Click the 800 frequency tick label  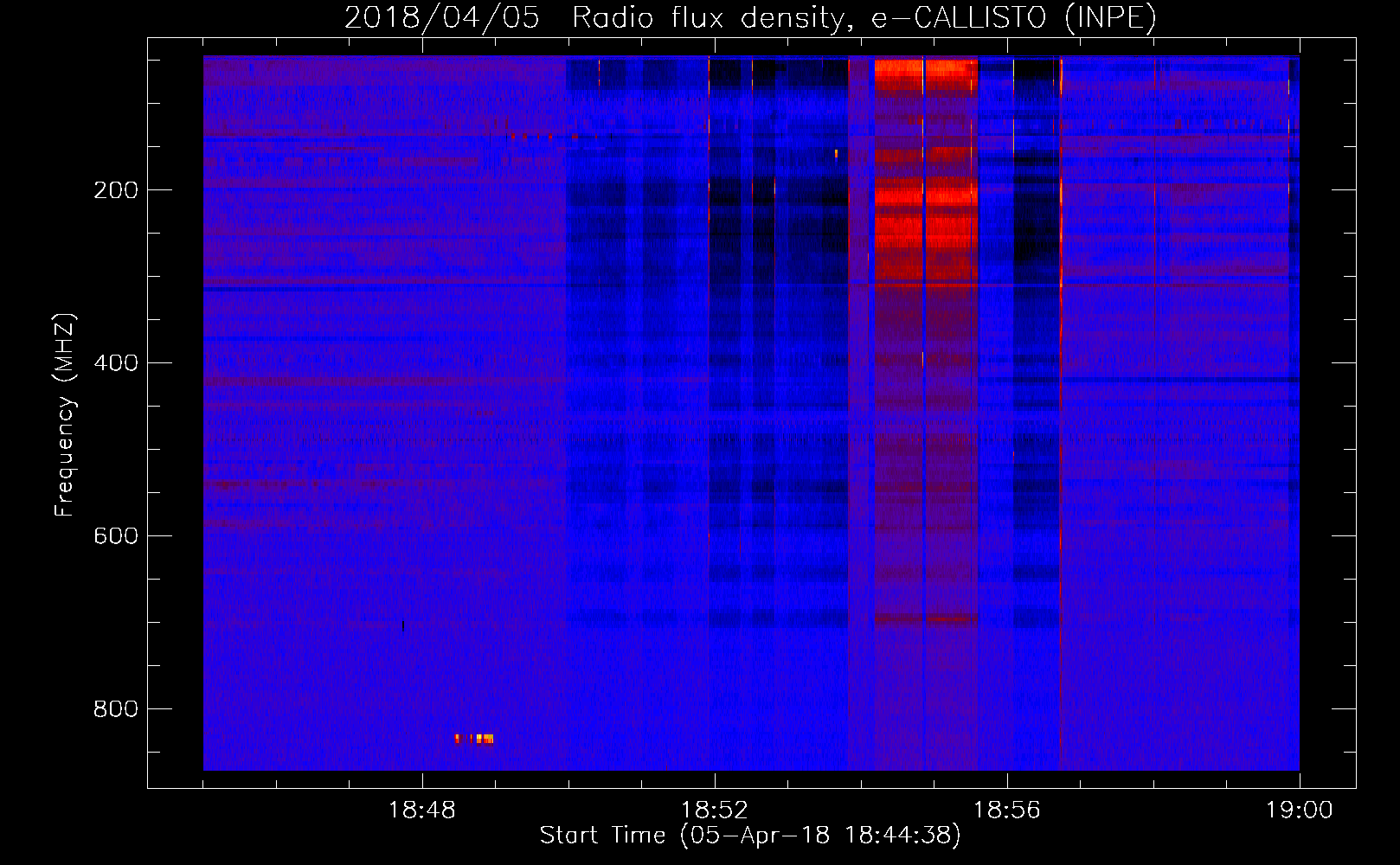(116, 709)
